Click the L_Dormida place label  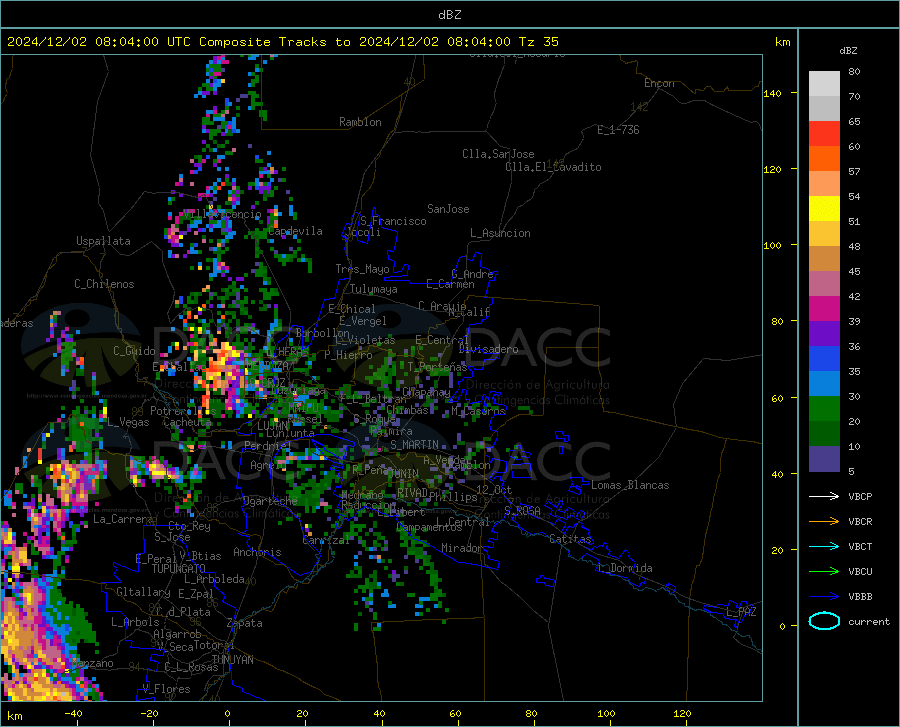624,568
